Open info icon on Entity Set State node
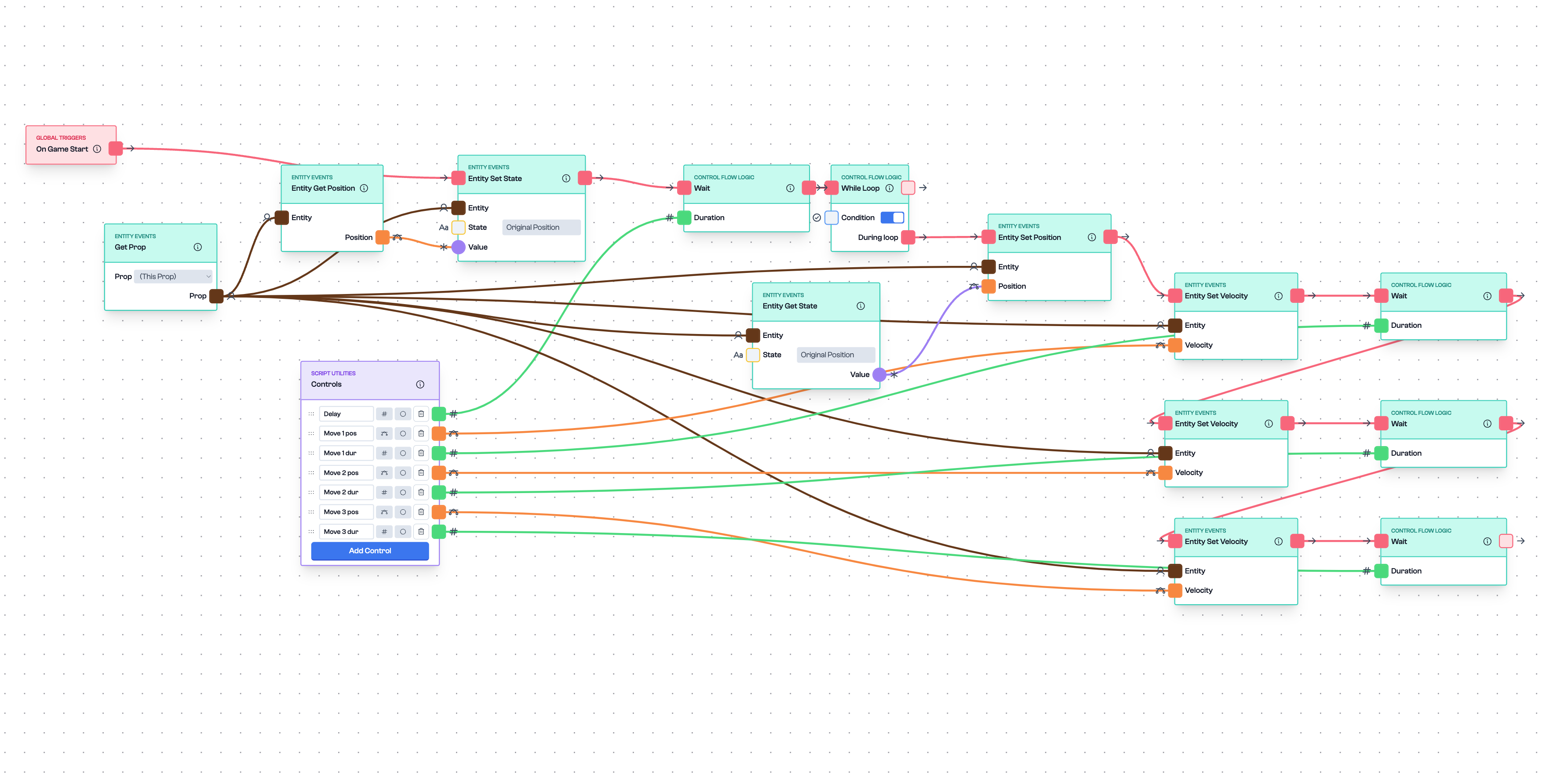This screenshot has width=1546, height=784. click(x=566, y=179)
